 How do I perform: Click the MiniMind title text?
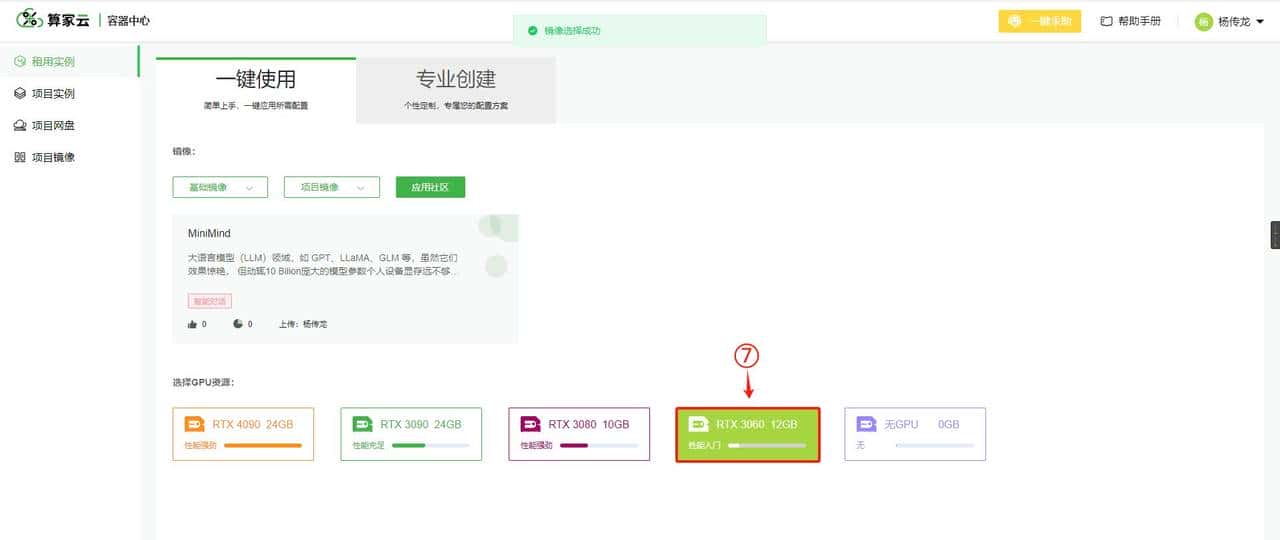click(x=209, y=234)
